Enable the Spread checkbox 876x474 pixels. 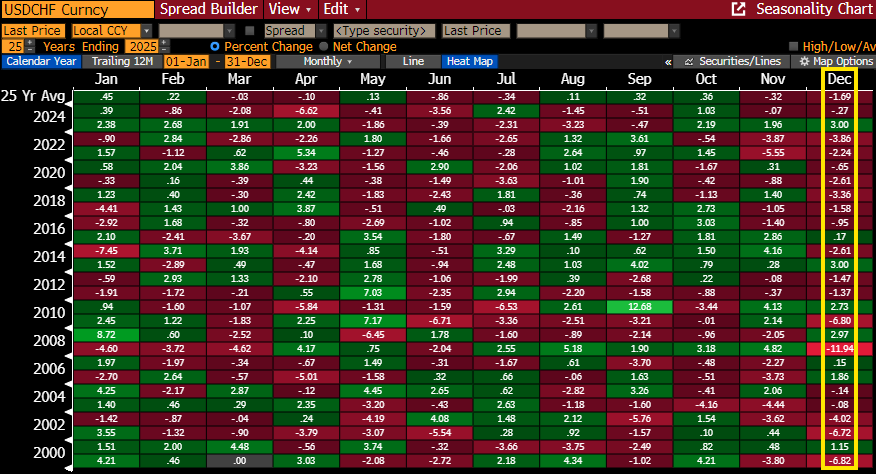point(250,31)
